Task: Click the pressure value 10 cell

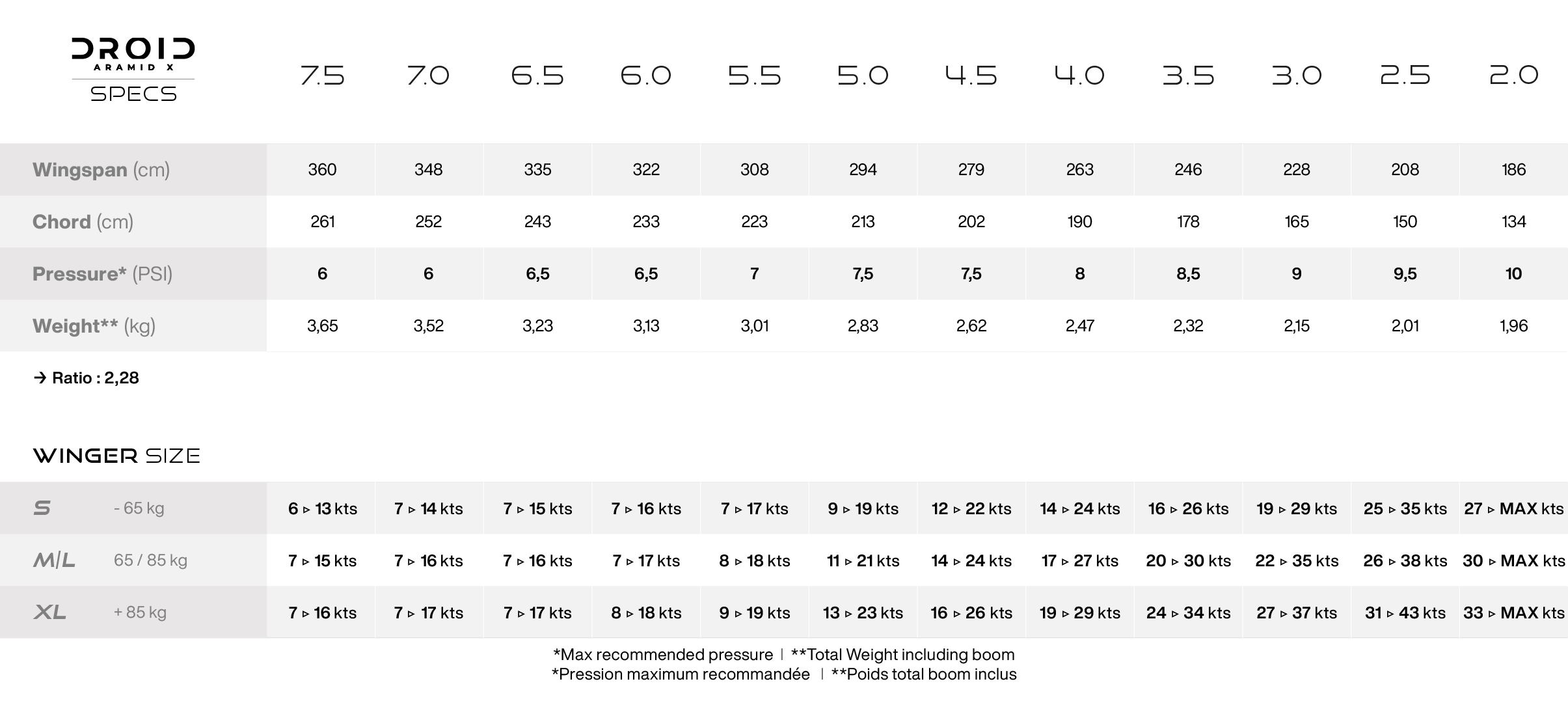Action: [x=1513, y=274]
